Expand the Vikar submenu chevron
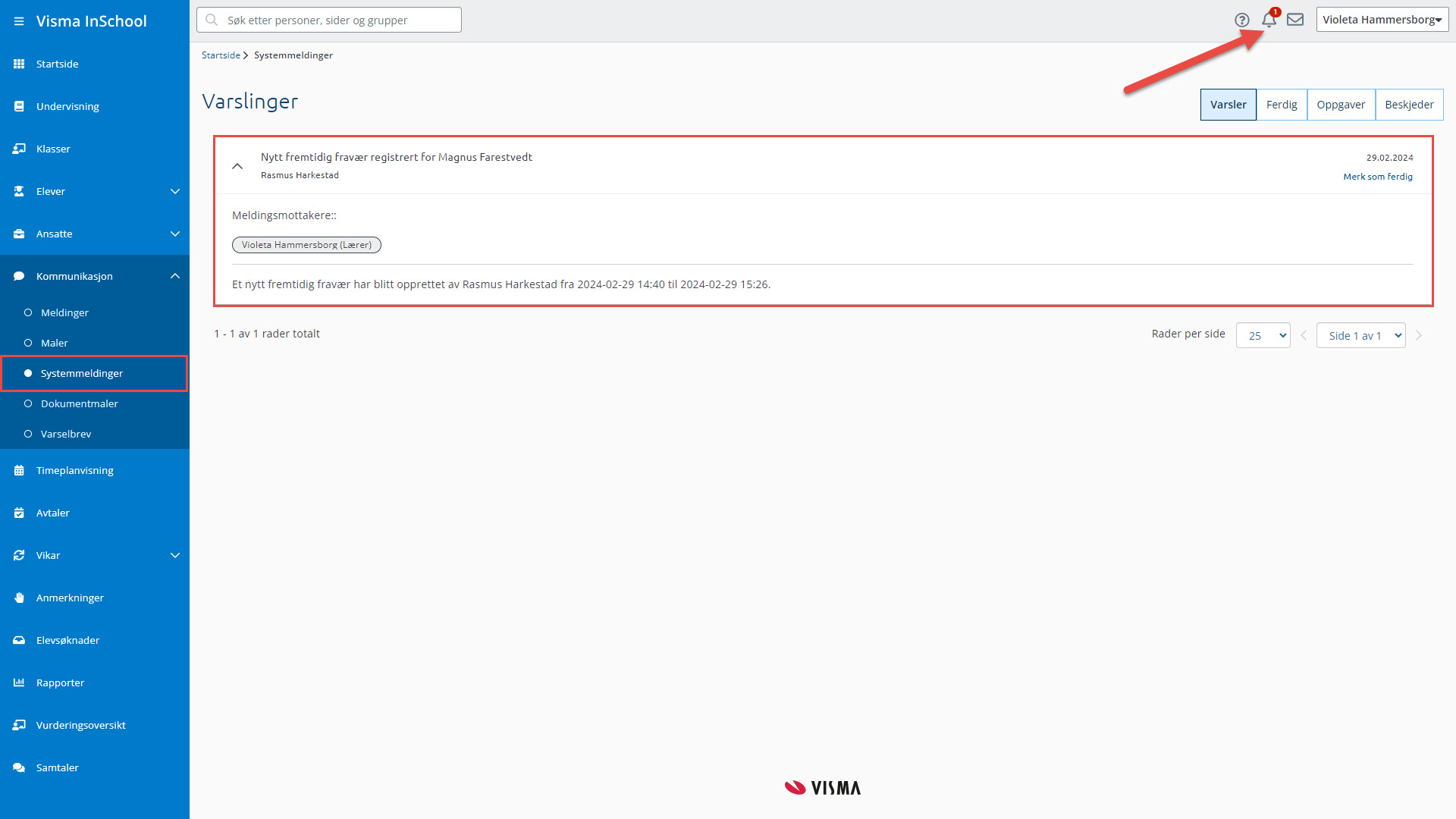The width and height of the screenshot is (1456, 819). 175,555
